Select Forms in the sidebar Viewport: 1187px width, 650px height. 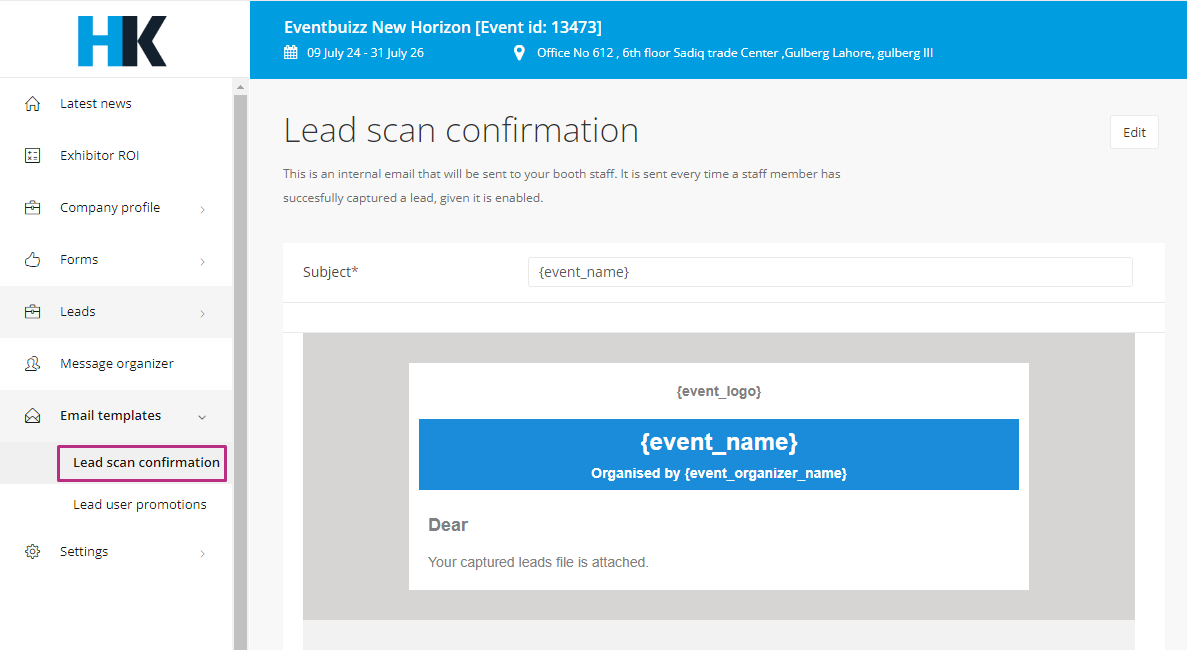coord(79,260)
